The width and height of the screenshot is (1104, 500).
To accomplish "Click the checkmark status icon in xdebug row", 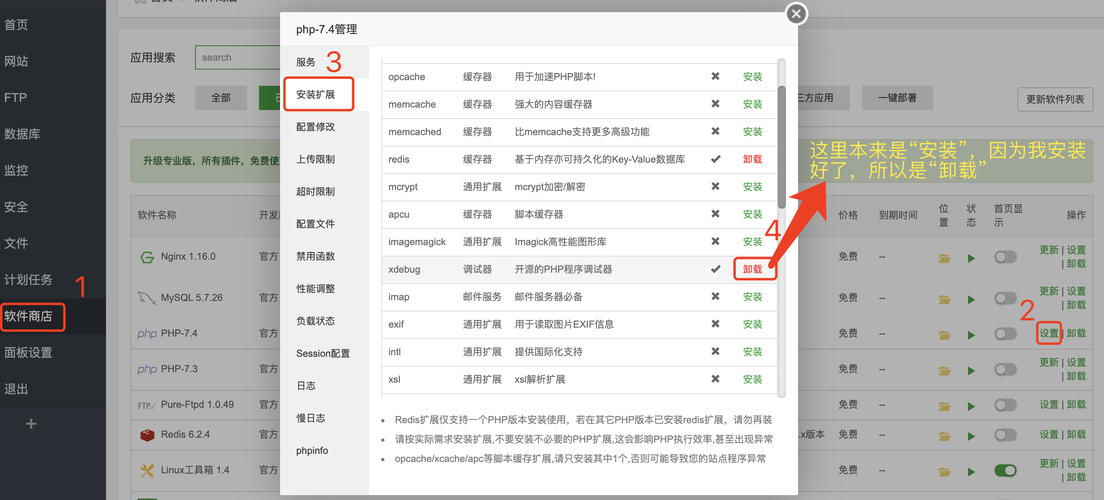I will (715, 269).
